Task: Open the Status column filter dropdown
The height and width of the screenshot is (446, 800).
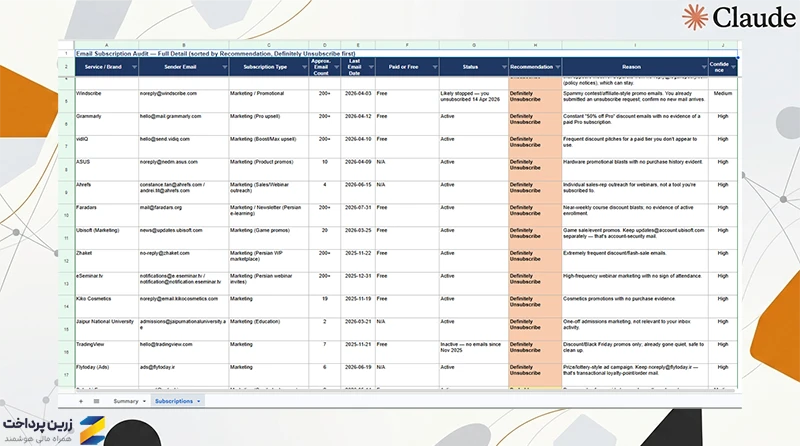Action: point(504,67)
